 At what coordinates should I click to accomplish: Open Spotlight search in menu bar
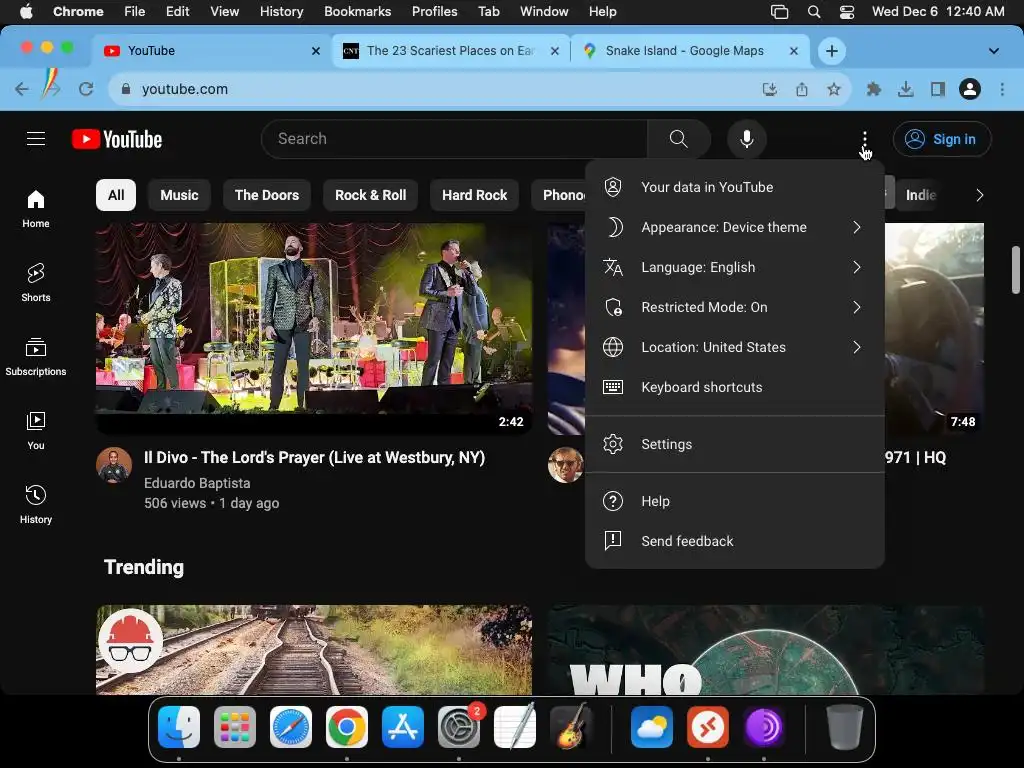tap(814, 11)
